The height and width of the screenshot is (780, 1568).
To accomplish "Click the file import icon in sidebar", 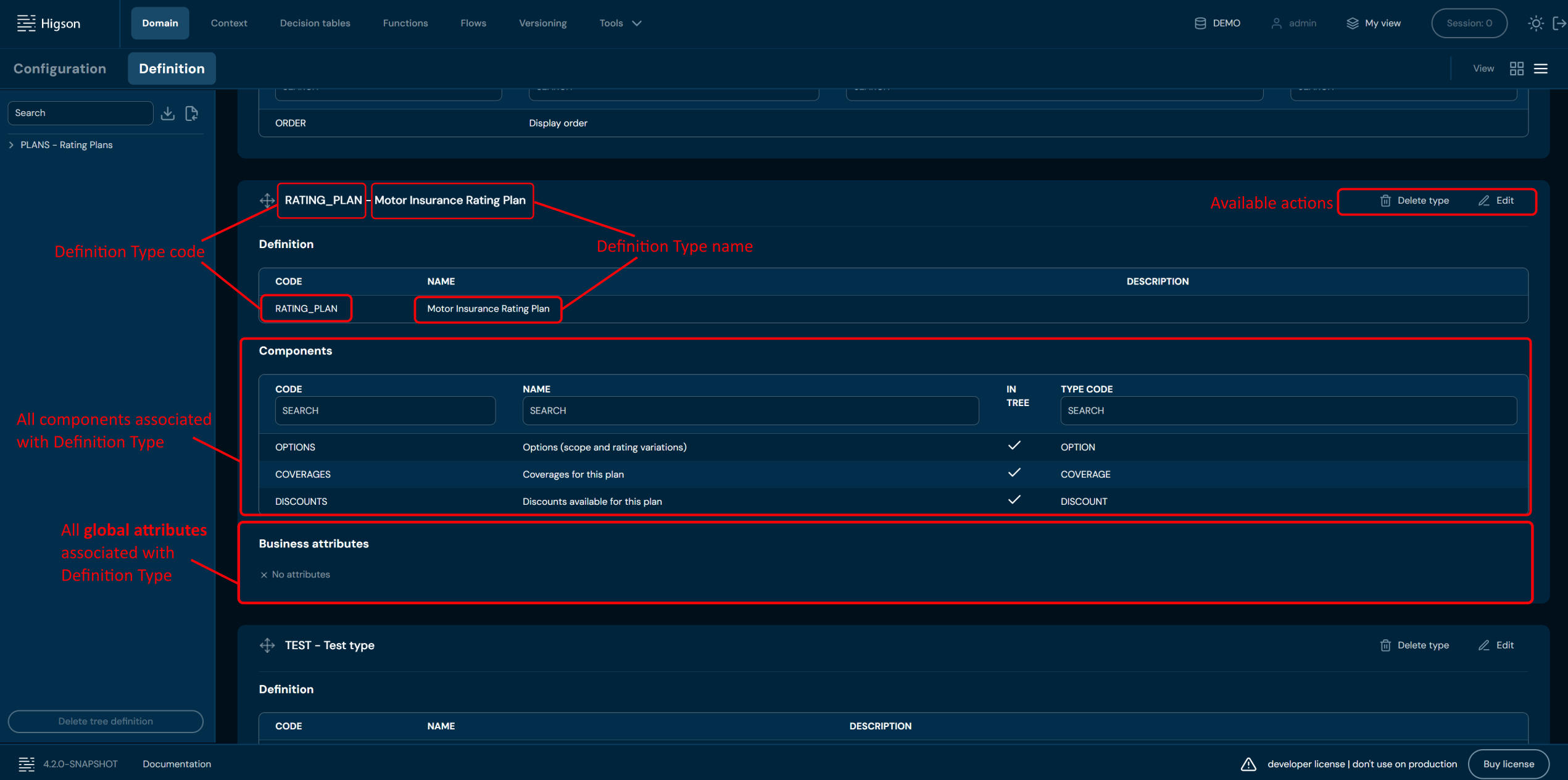I will click(192, 114).
